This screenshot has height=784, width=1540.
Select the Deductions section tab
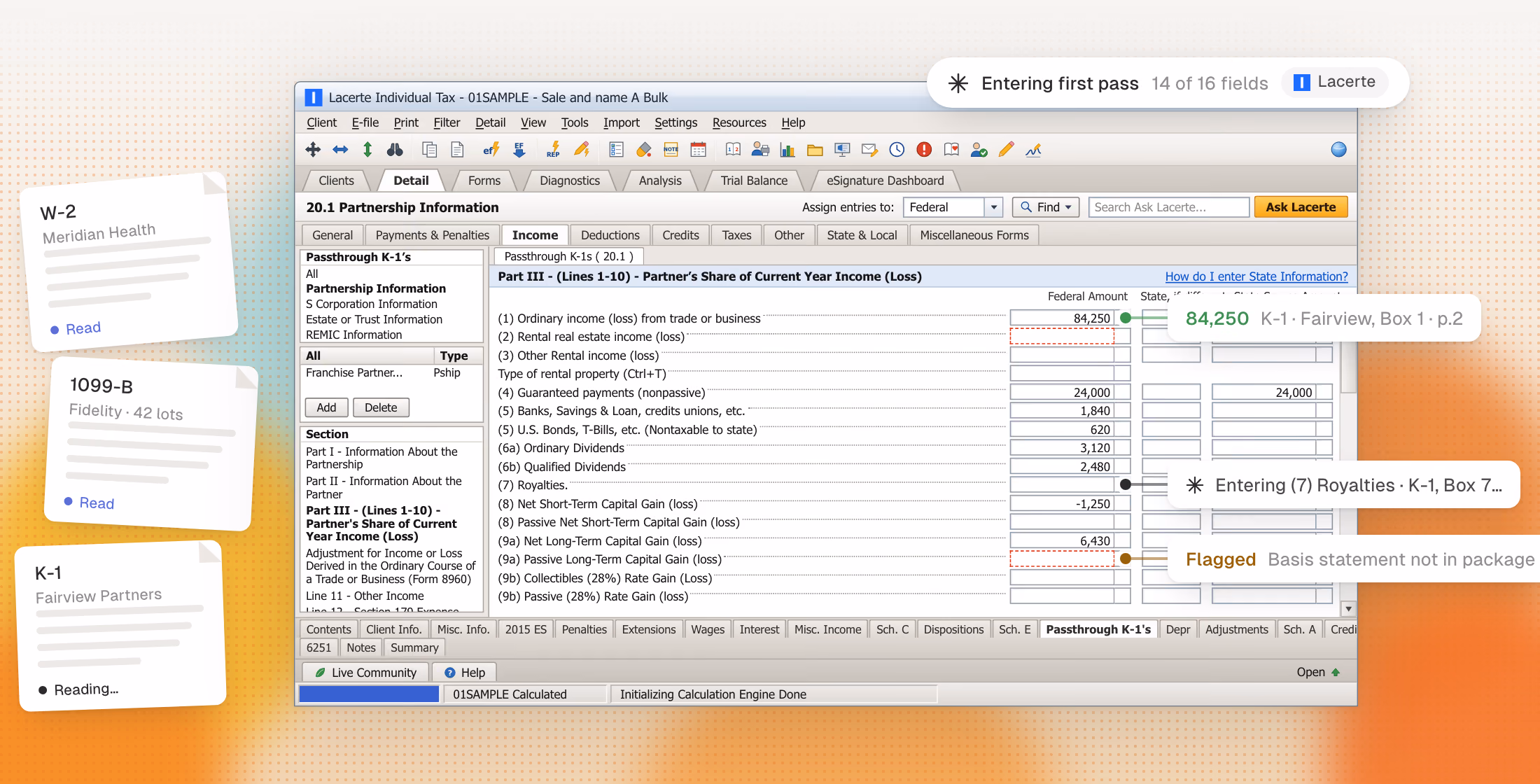coord(610,235)
